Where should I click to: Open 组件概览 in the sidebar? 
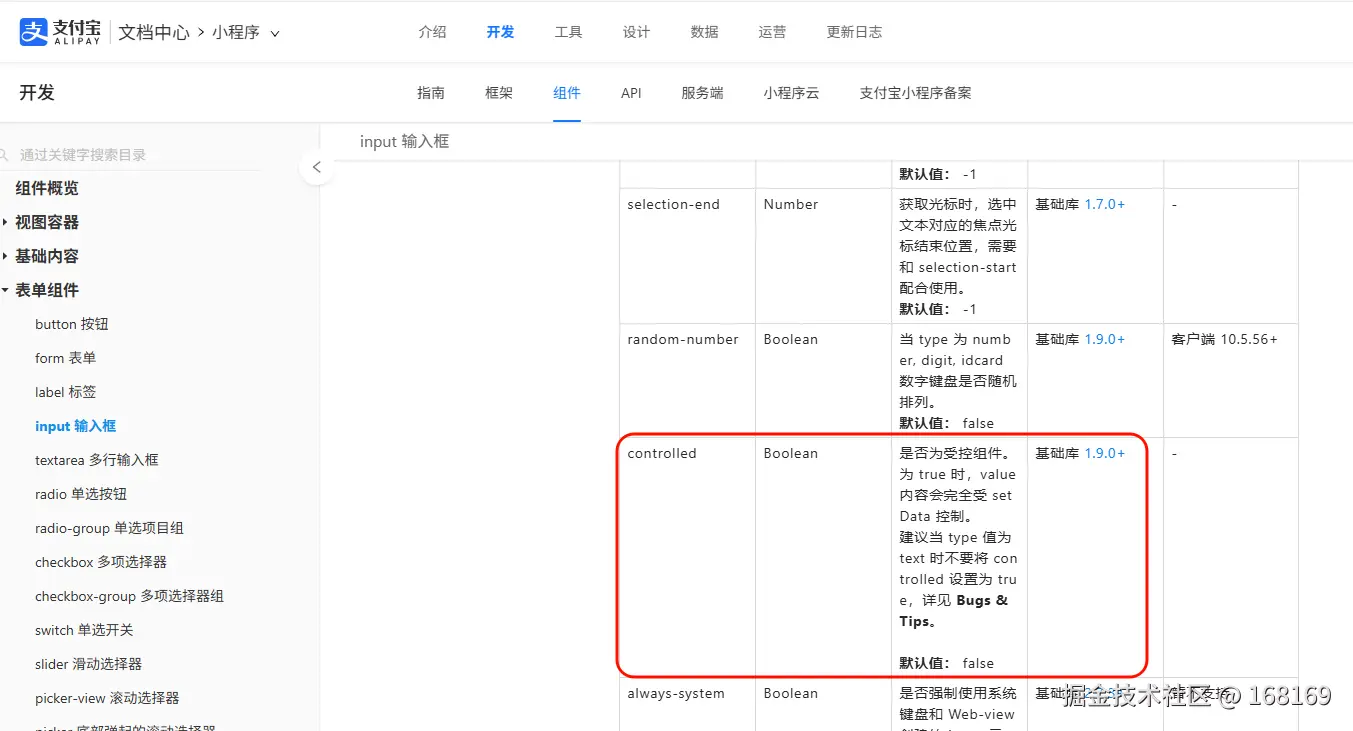(47, 188)
